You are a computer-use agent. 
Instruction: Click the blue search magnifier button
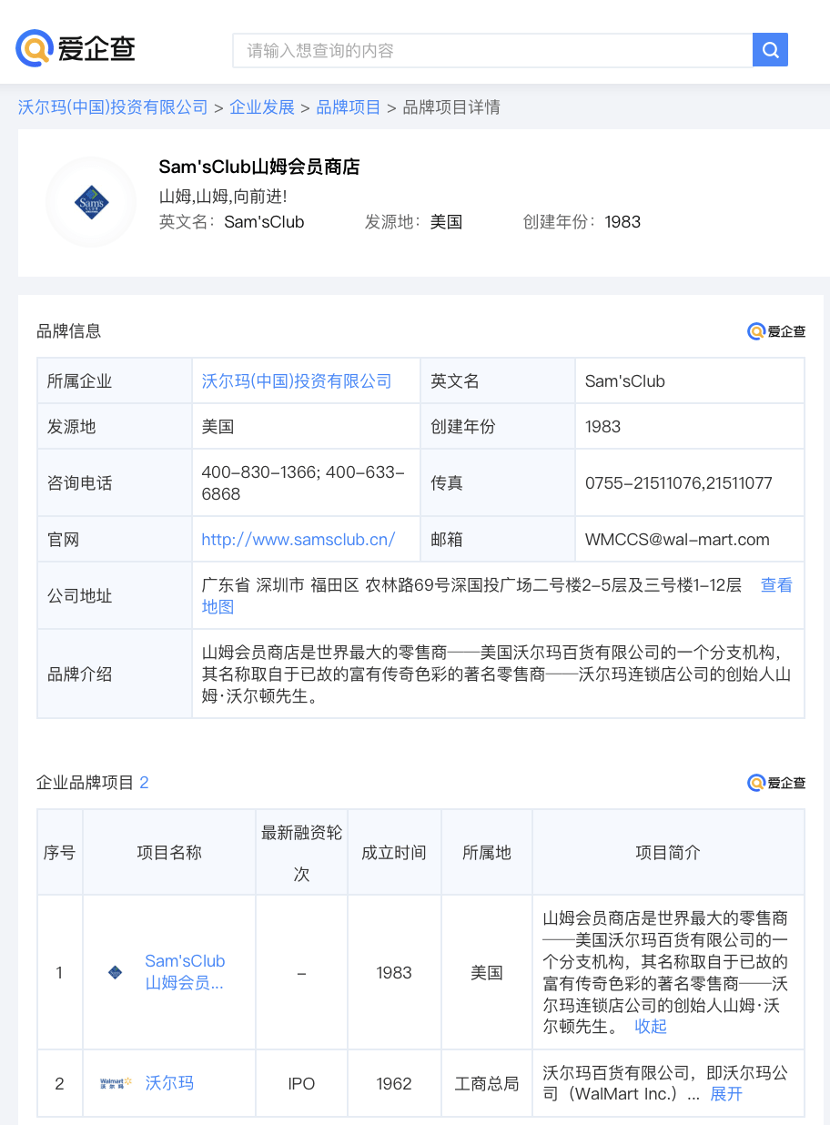tap(770, 50)
